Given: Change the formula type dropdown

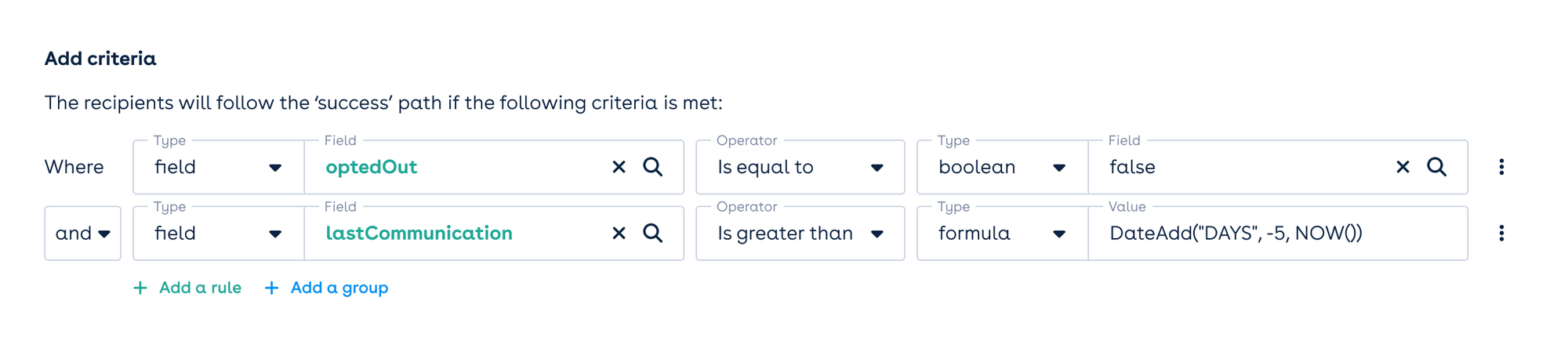Looking at the screenshot, I should tap(1002, 234).
